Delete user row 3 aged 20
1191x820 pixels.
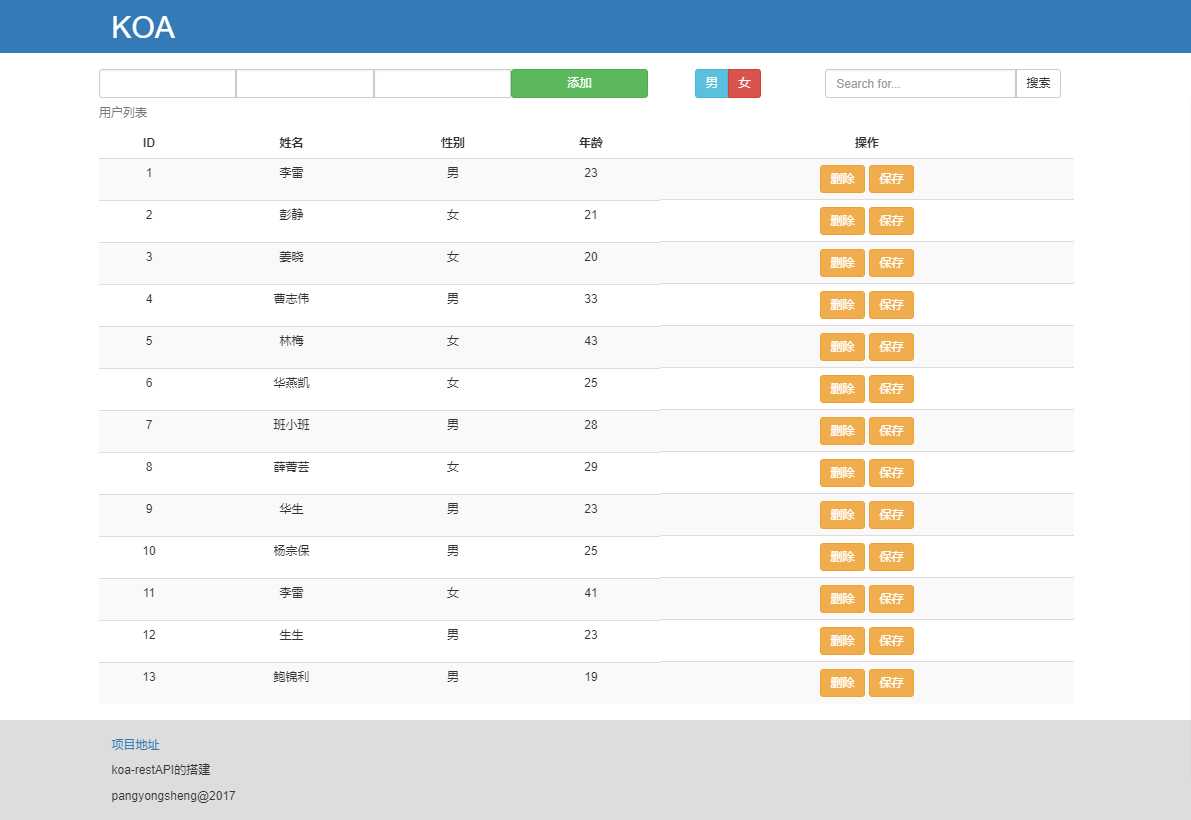coord(842,263)
